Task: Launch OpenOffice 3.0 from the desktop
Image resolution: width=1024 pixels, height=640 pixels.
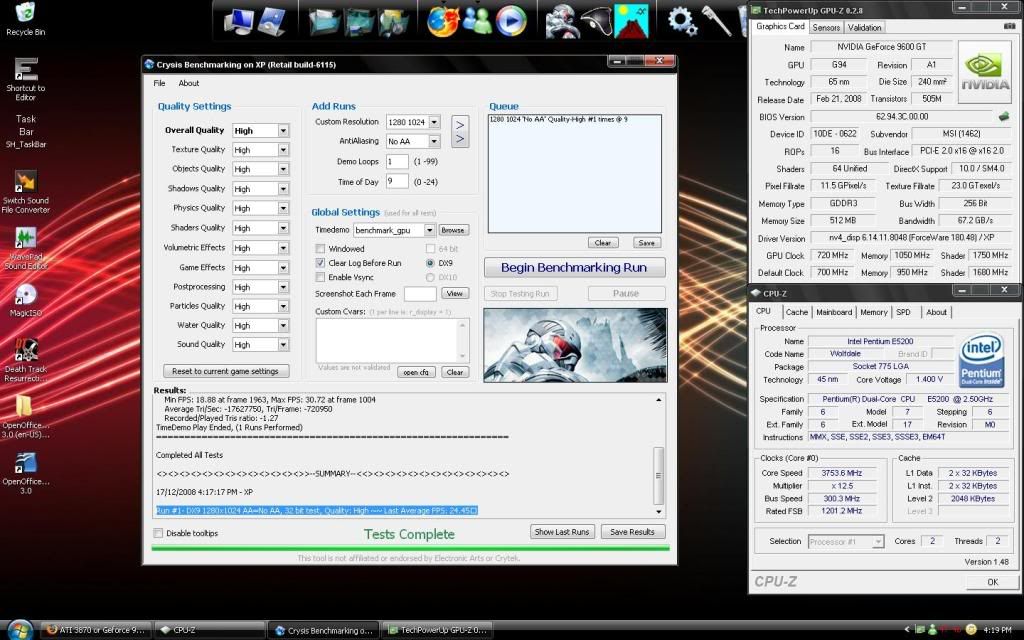Action: 25,463
